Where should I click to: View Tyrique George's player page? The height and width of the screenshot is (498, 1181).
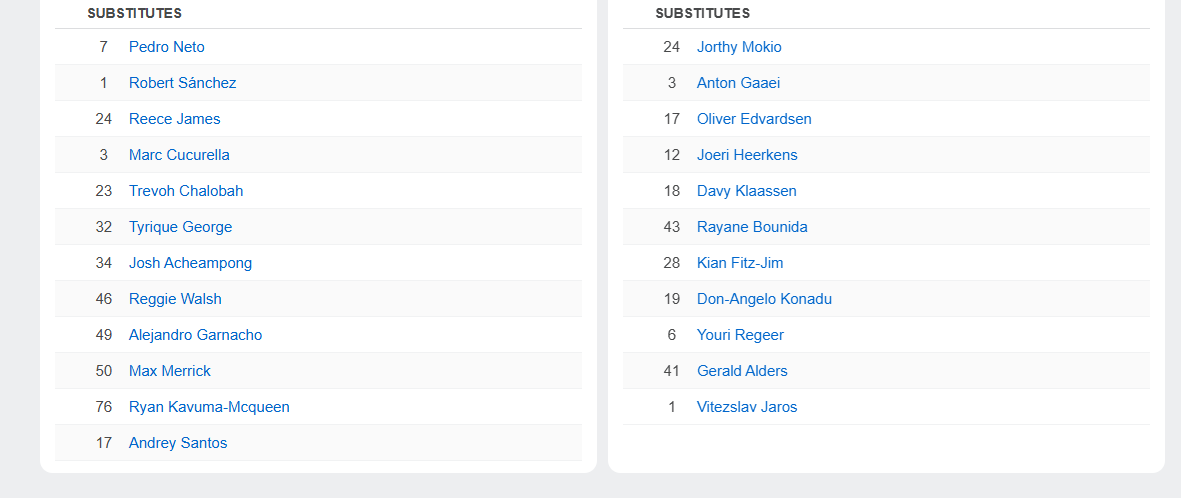tap(180, 227)
